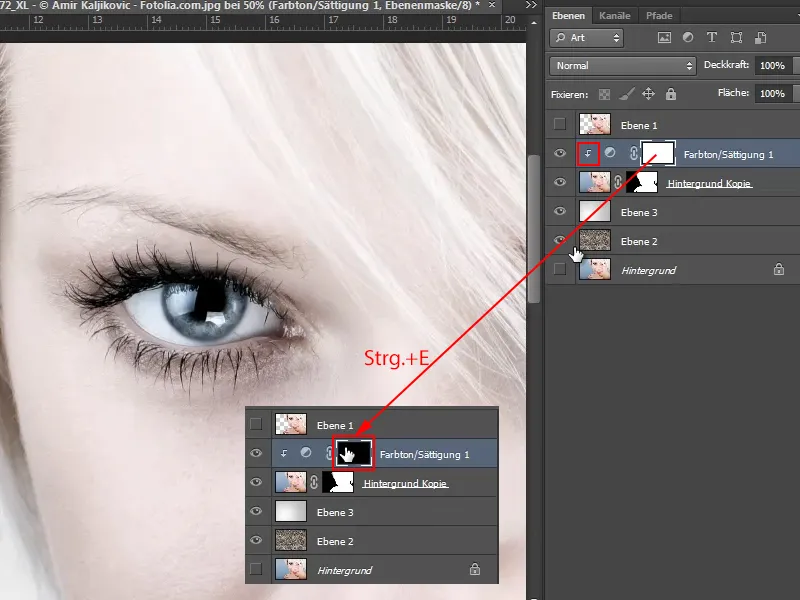Viewport: 800px width, 600px height.
Task: Click mask link icon of Farbton/Sättigung 1 in Ebenen panel
Action: [633, 154]
